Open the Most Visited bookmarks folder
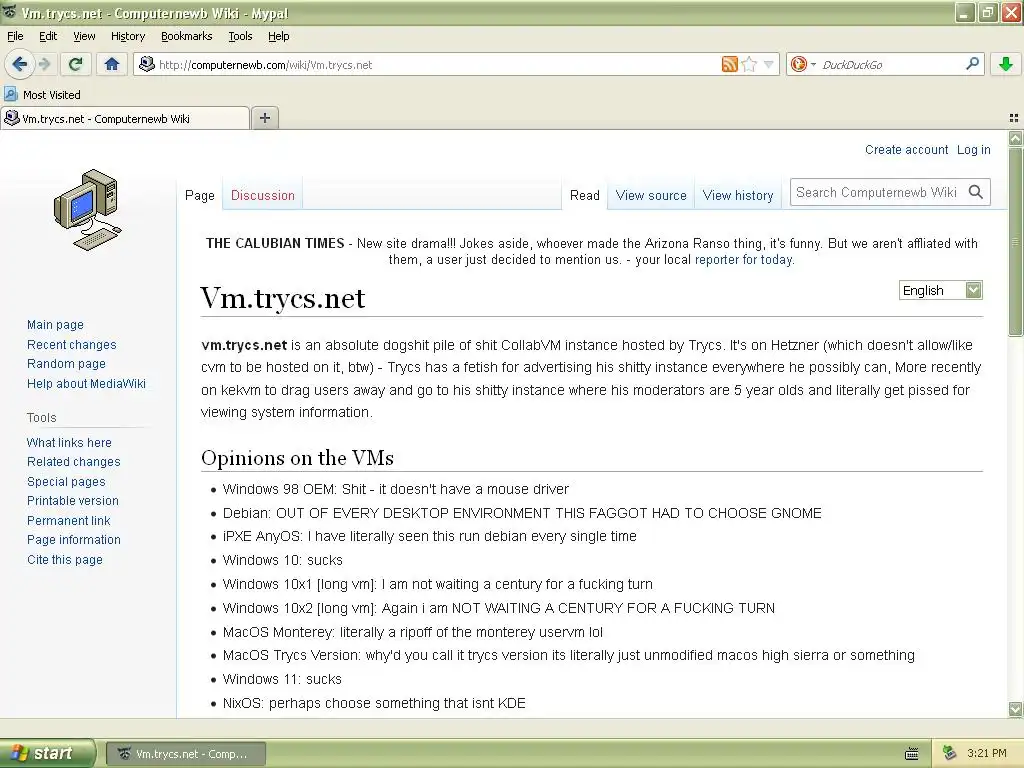Screen dimensions: 1024x768 coord(42,95)
